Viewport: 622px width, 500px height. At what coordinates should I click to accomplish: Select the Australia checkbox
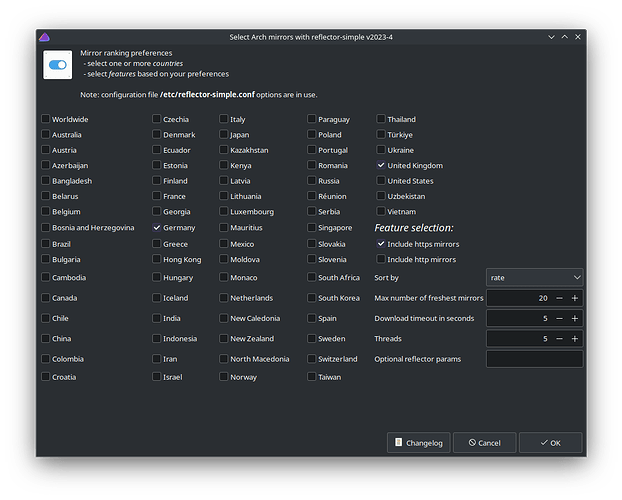[46, 135]
